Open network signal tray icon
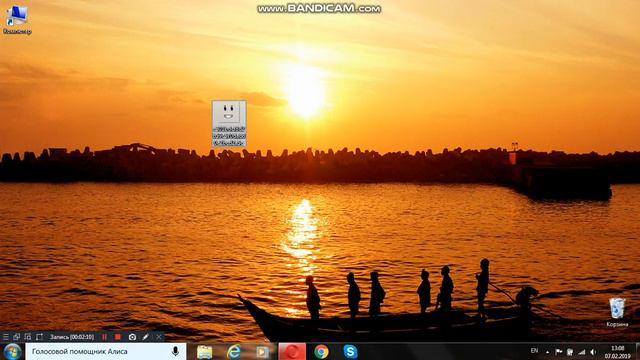The image size is (640, 360). [582, 352]
